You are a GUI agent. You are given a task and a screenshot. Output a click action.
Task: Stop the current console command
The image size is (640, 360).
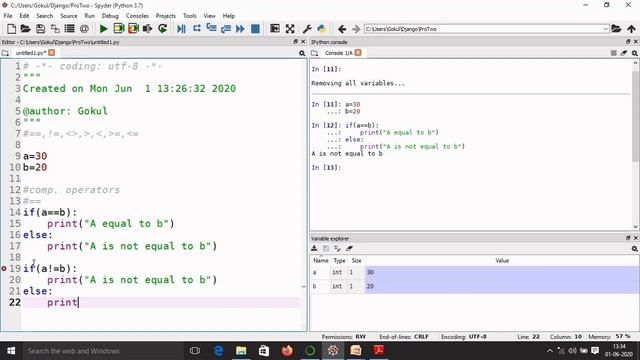click(x=613, y=53)
